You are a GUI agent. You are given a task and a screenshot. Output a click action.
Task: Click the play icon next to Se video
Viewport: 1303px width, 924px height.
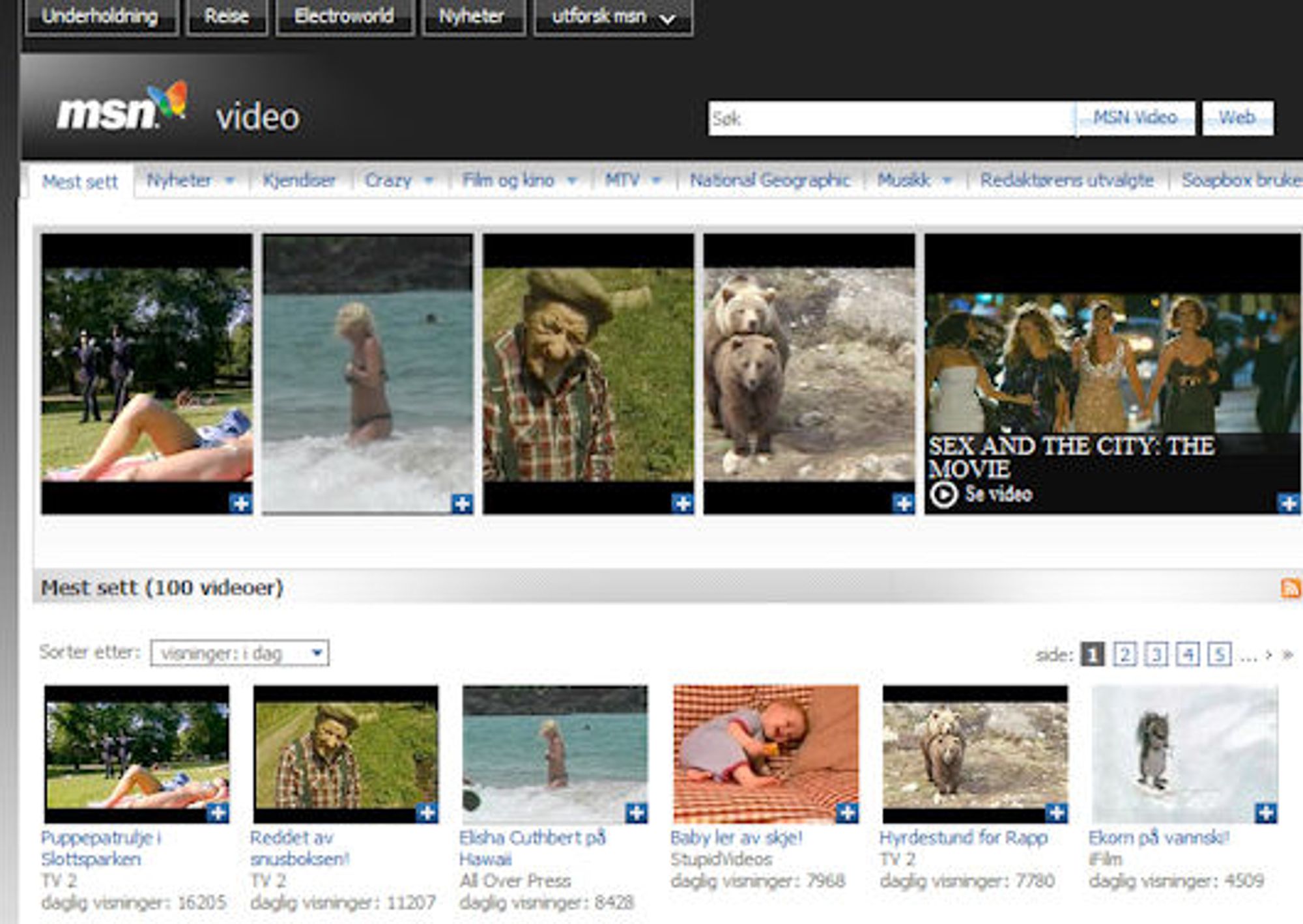tap(943, 494)
